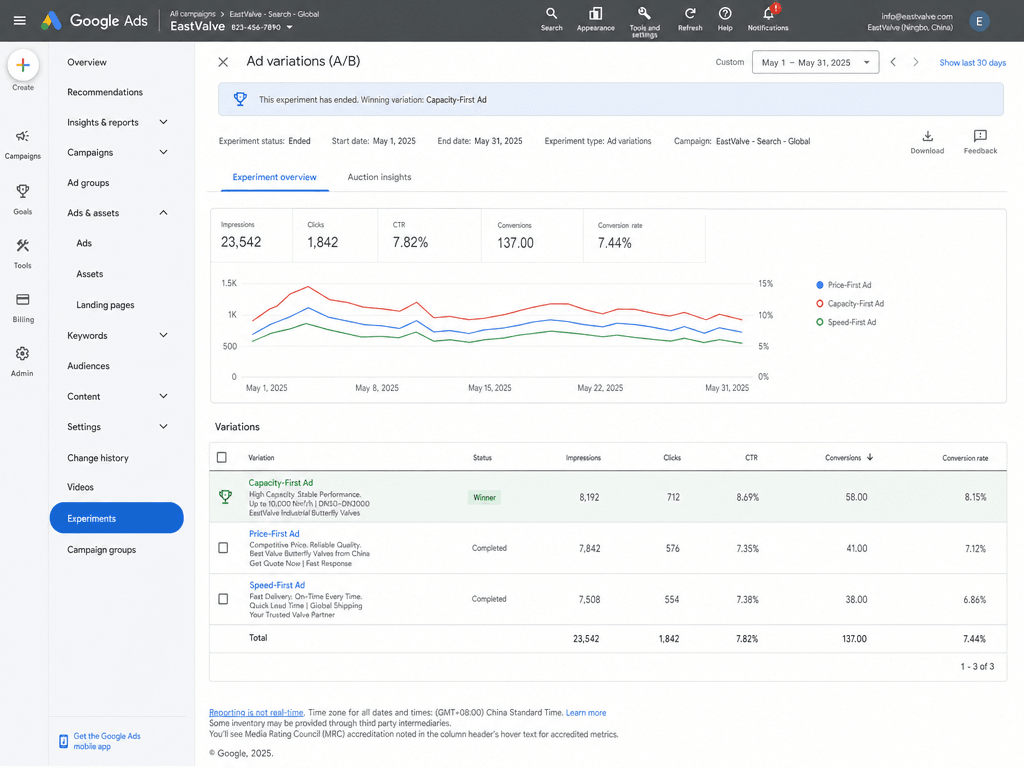Open the May 1 – May 31 date dropdown

(x=815, y=63)
